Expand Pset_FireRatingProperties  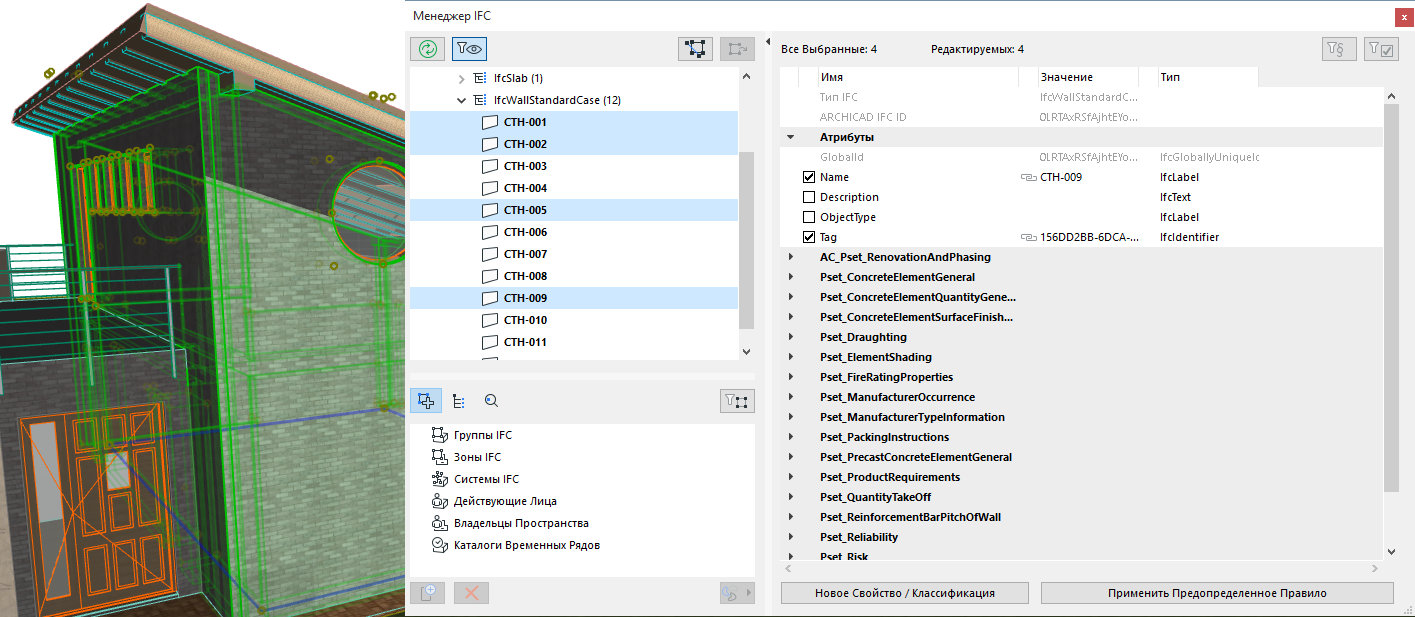click(790, 377)
